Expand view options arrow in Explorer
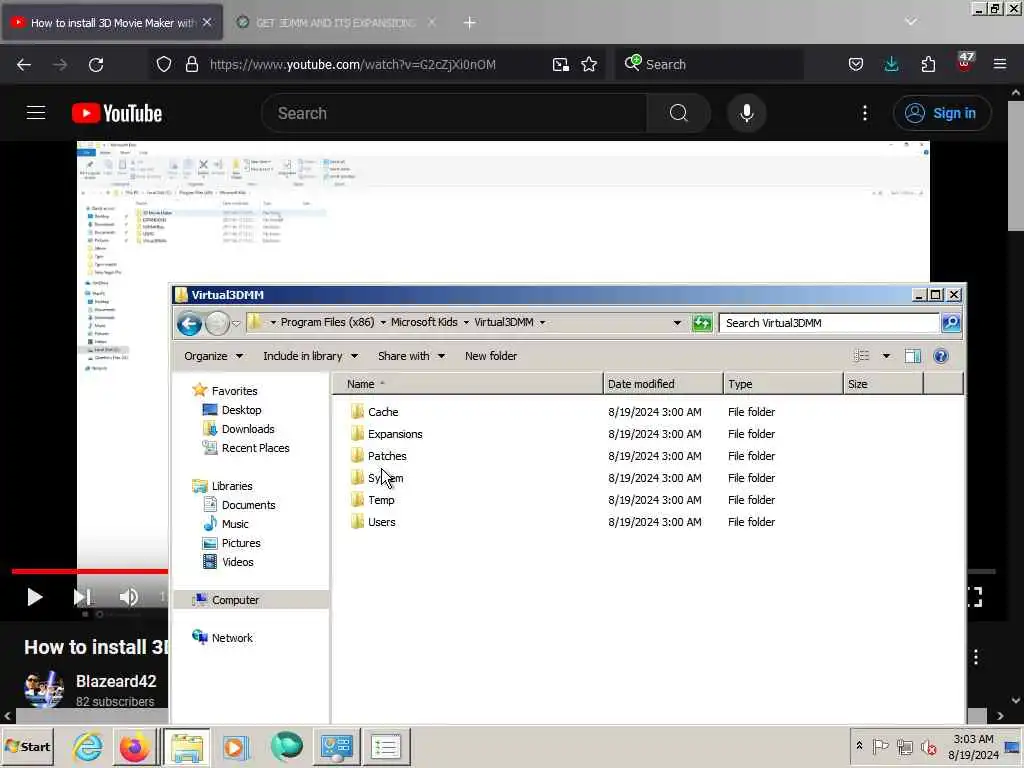 pos(886,356)
